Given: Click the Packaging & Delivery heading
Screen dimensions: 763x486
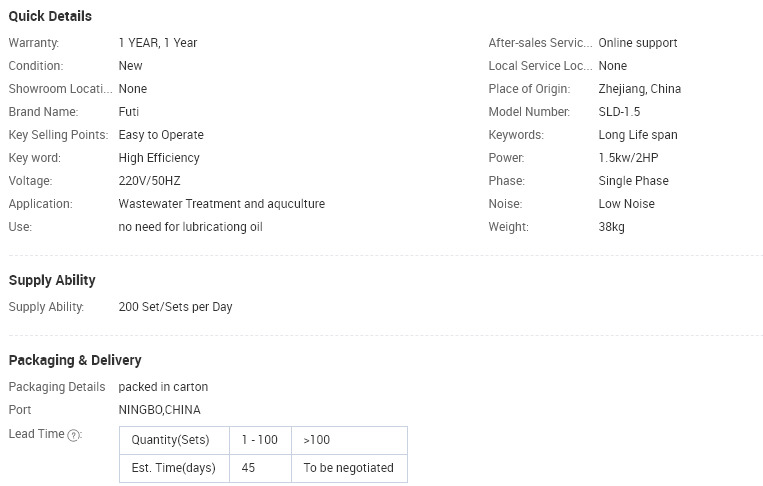Looking at the screenshot, I should pos(75,360).
